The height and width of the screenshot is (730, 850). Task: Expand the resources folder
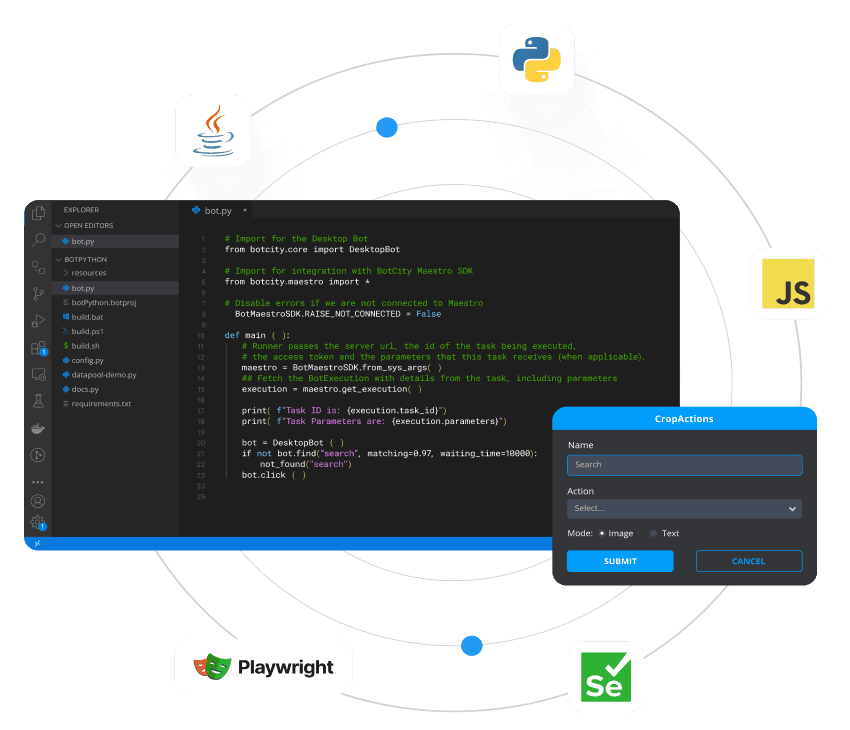88,273
